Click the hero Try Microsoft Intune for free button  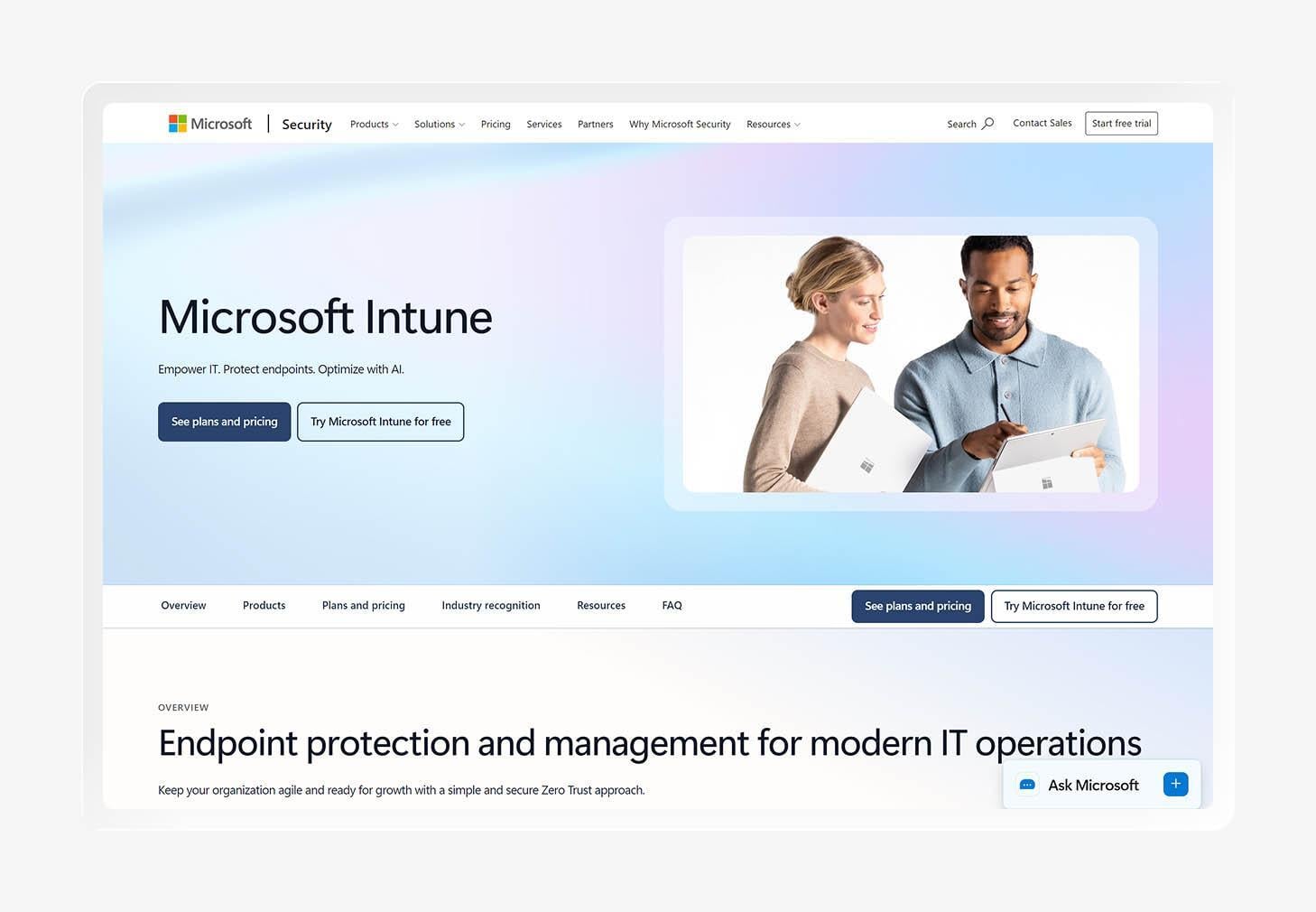point(380,422)
